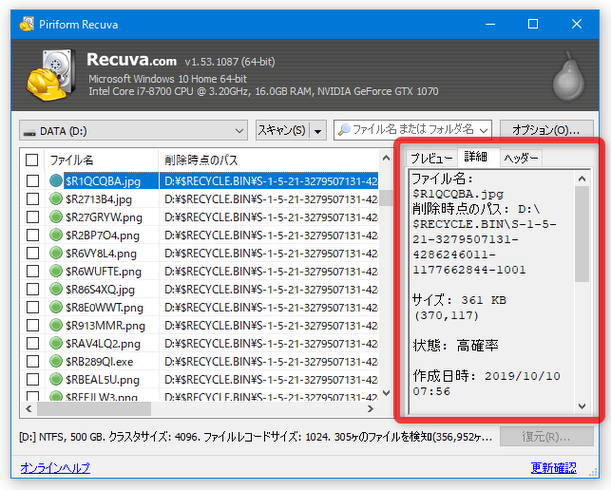This screenshot has width=611, height=490.
Task: Open the arrow menu beside スキャン(S)
Action: pyautogui.click(x=318, y=131)
